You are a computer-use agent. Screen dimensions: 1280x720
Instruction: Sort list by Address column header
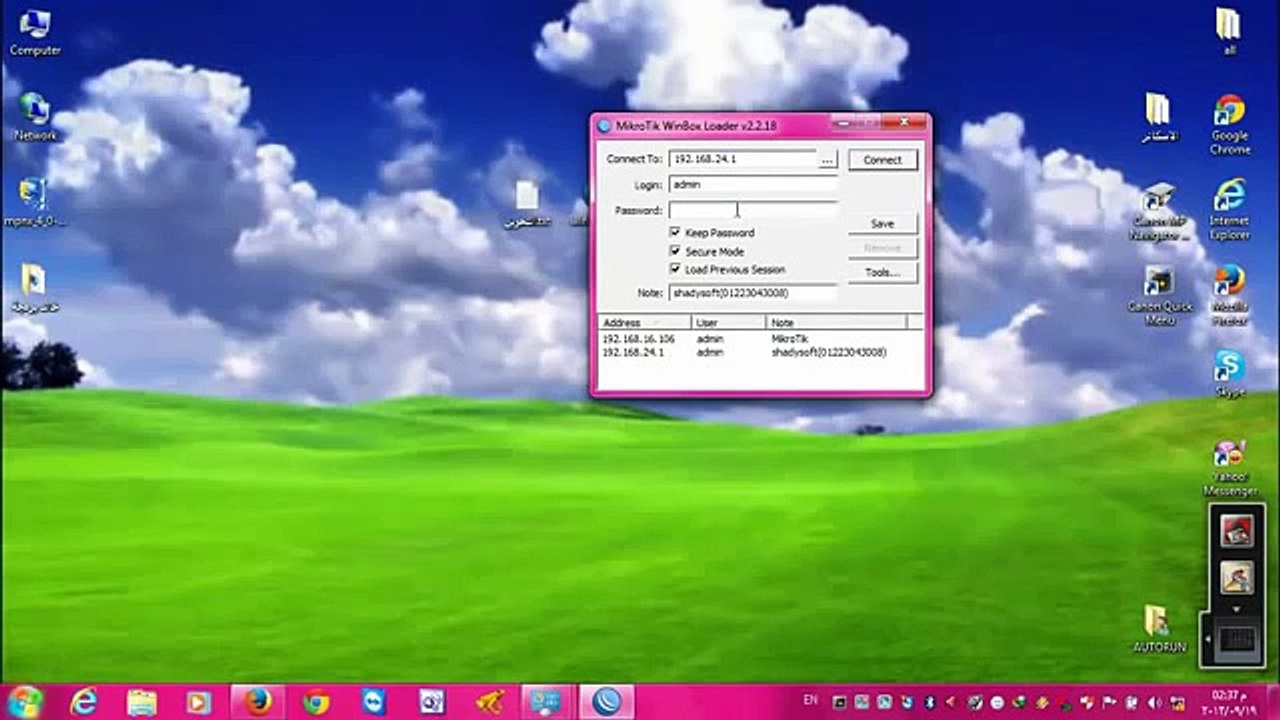[x=644, y=323]
